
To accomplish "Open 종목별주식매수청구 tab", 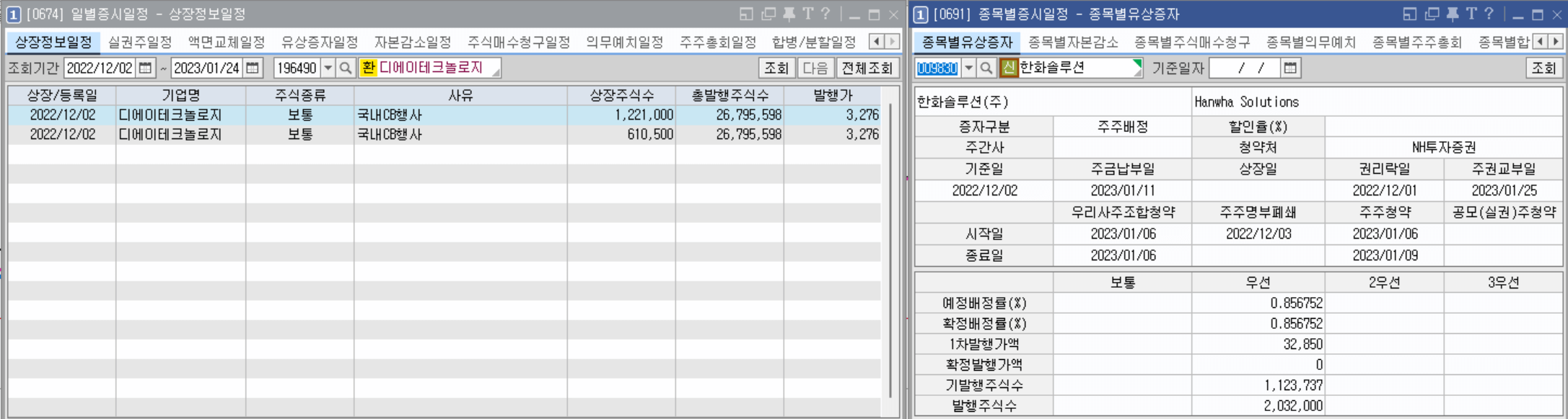I will (x=1192, y=42).
